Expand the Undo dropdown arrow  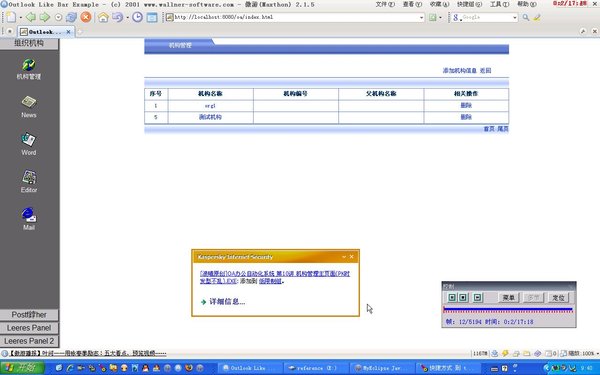(127, 18)
